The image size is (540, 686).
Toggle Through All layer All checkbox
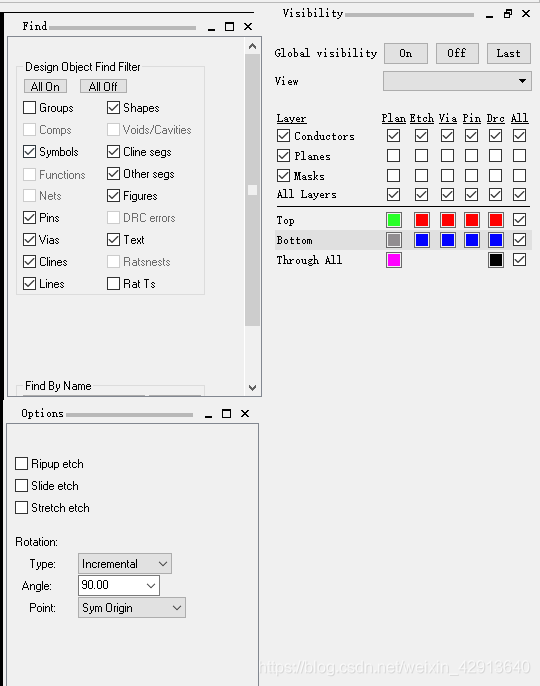[x=519, y=260]
